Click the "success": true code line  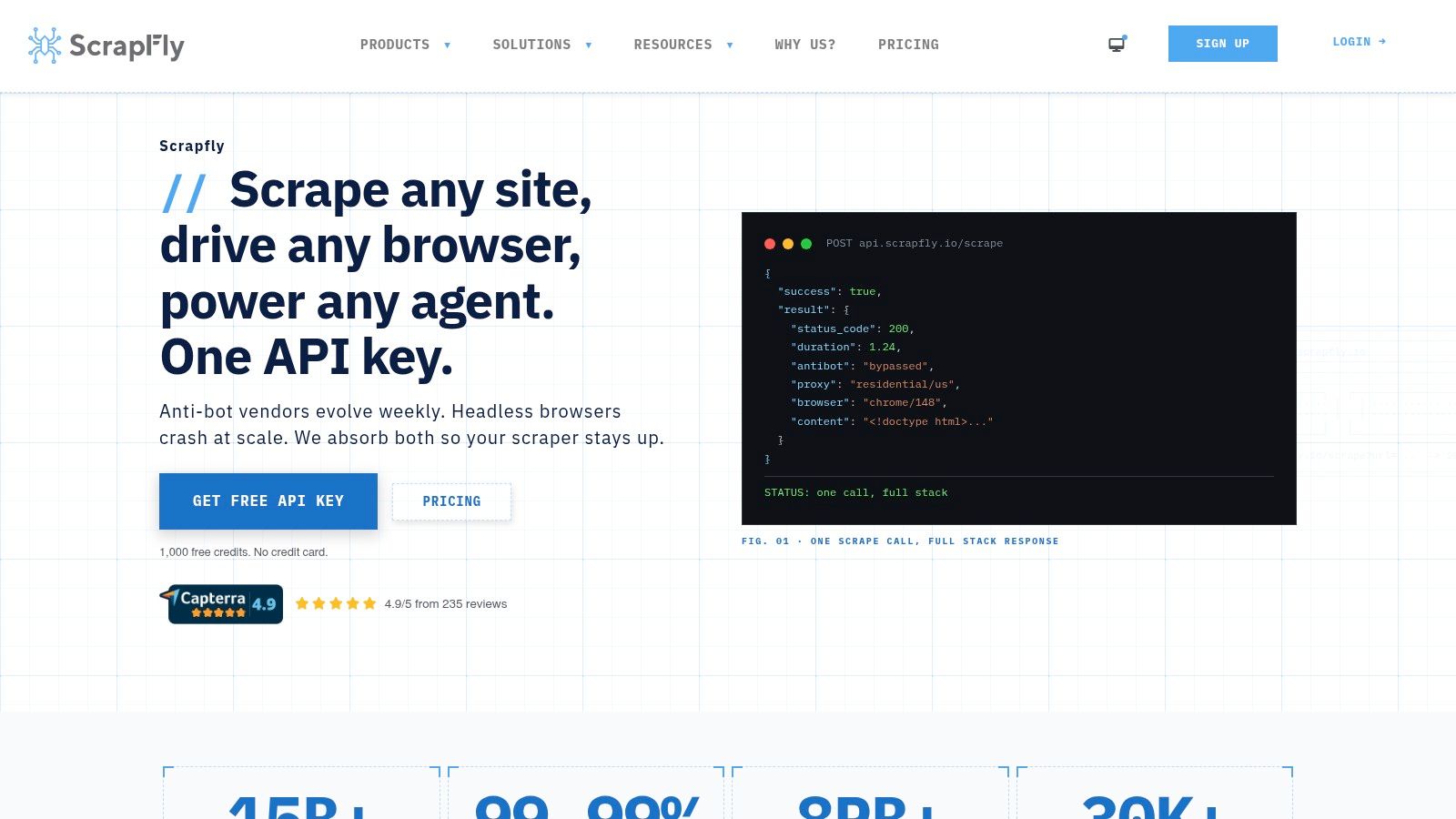click(x=829, y=292)
